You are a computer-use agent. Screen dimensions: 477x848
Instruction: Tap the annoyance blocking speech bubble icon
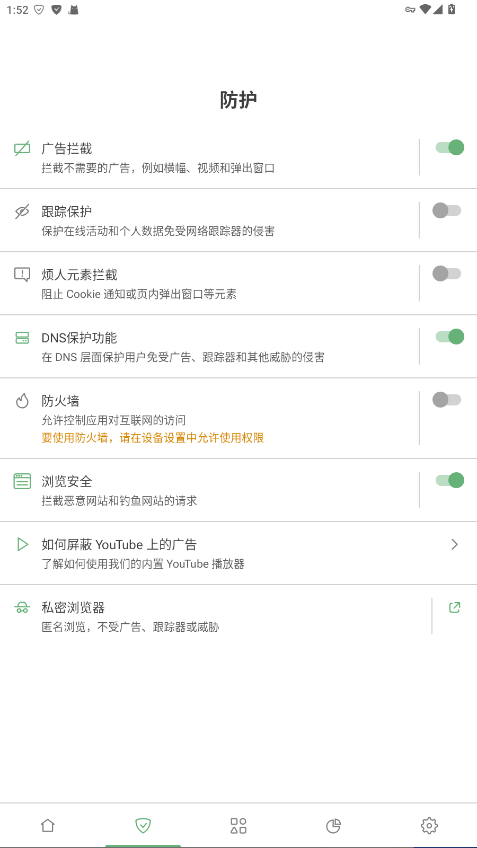(22, 275)
